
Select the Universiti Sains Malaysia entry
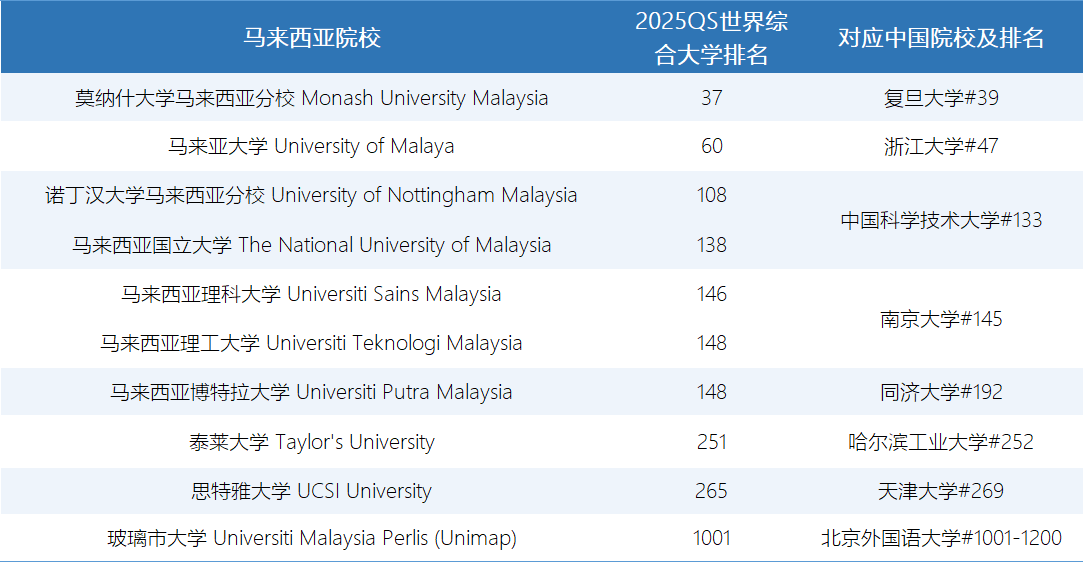click(x=312, y=294)
